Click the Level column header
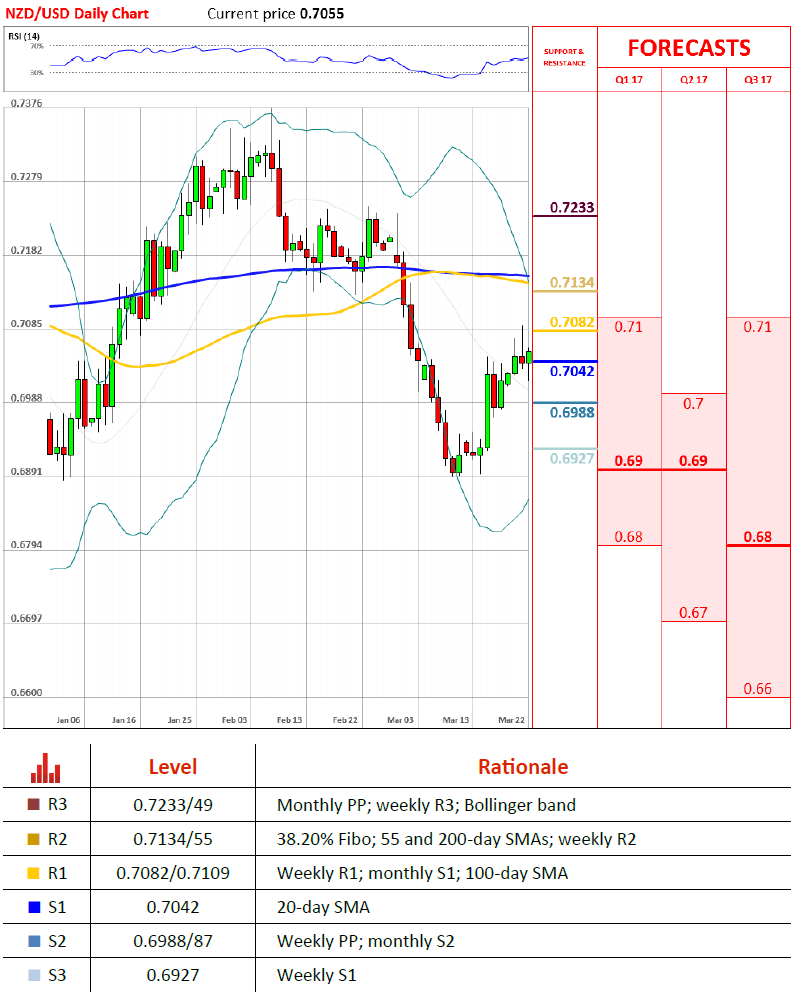Screen dimensions: 800x993 pos(172,767)
